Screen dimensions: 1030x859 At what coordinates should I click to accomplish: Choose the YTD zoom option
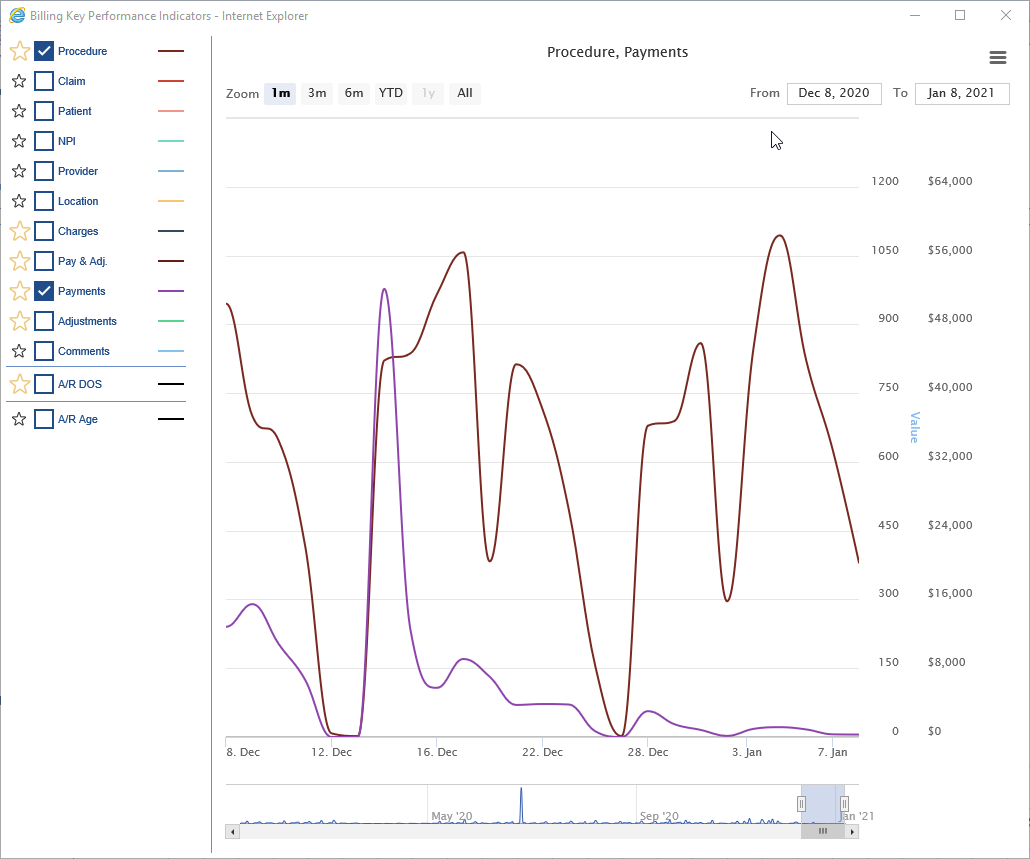[x=391, y=93]
